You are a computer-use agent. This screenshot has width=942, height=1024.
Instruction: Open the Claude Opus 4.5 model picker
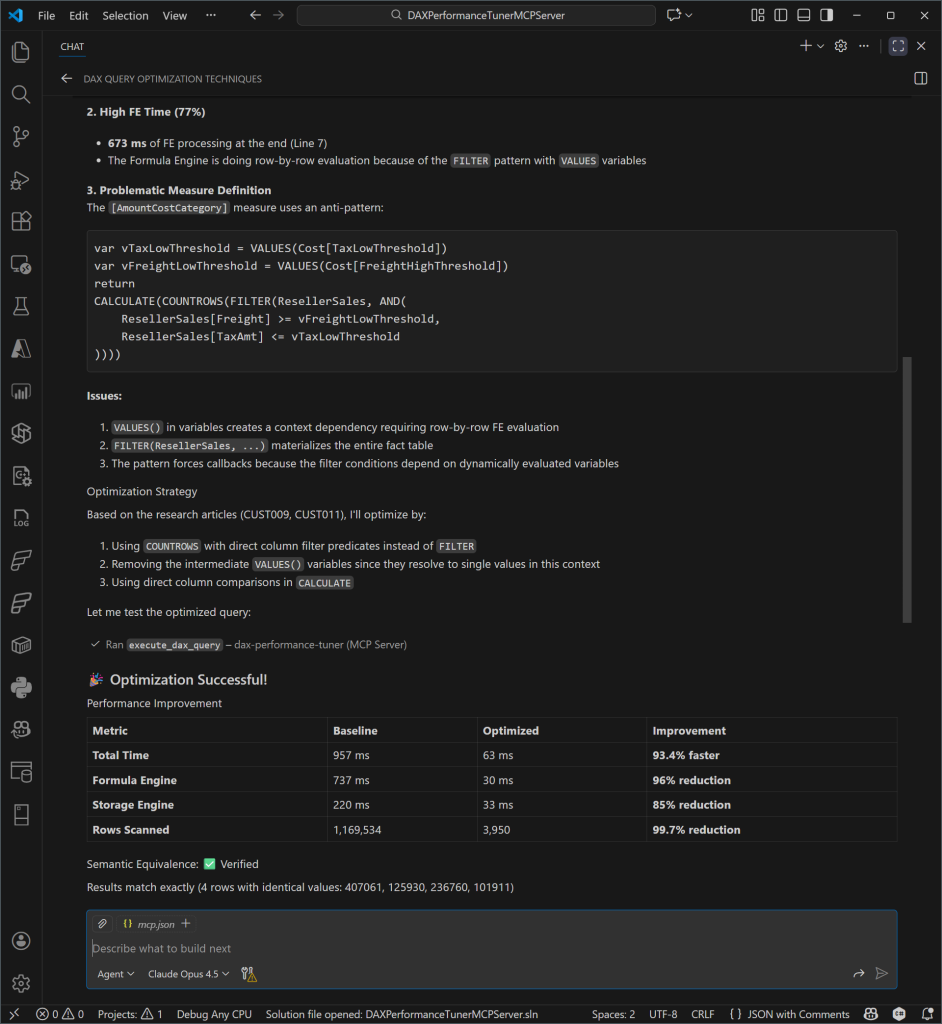tap(189, 974)
